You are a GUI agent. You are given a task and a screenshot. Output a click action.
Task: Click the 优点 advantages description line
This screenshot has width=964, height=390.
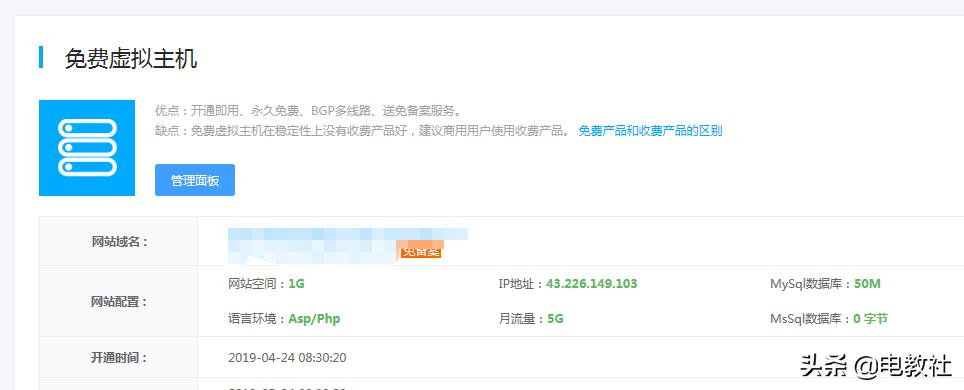(308, 111)
